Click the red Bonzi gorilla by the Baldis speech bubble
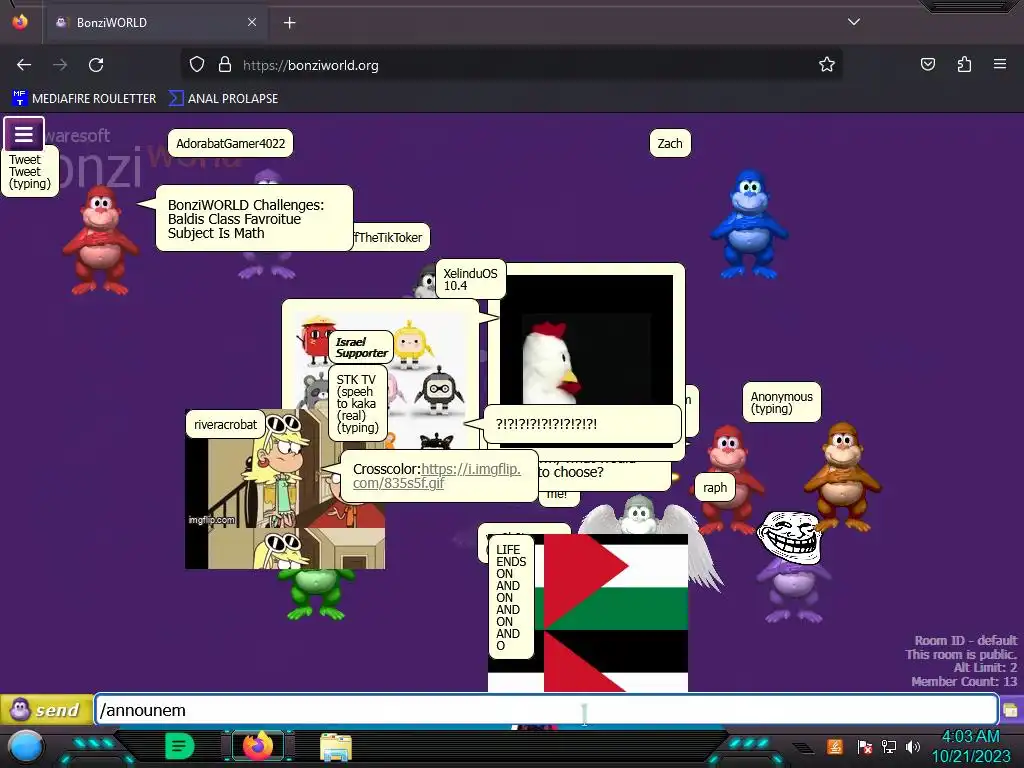This screenshot has width=1024, height=768. click(99, 240)
